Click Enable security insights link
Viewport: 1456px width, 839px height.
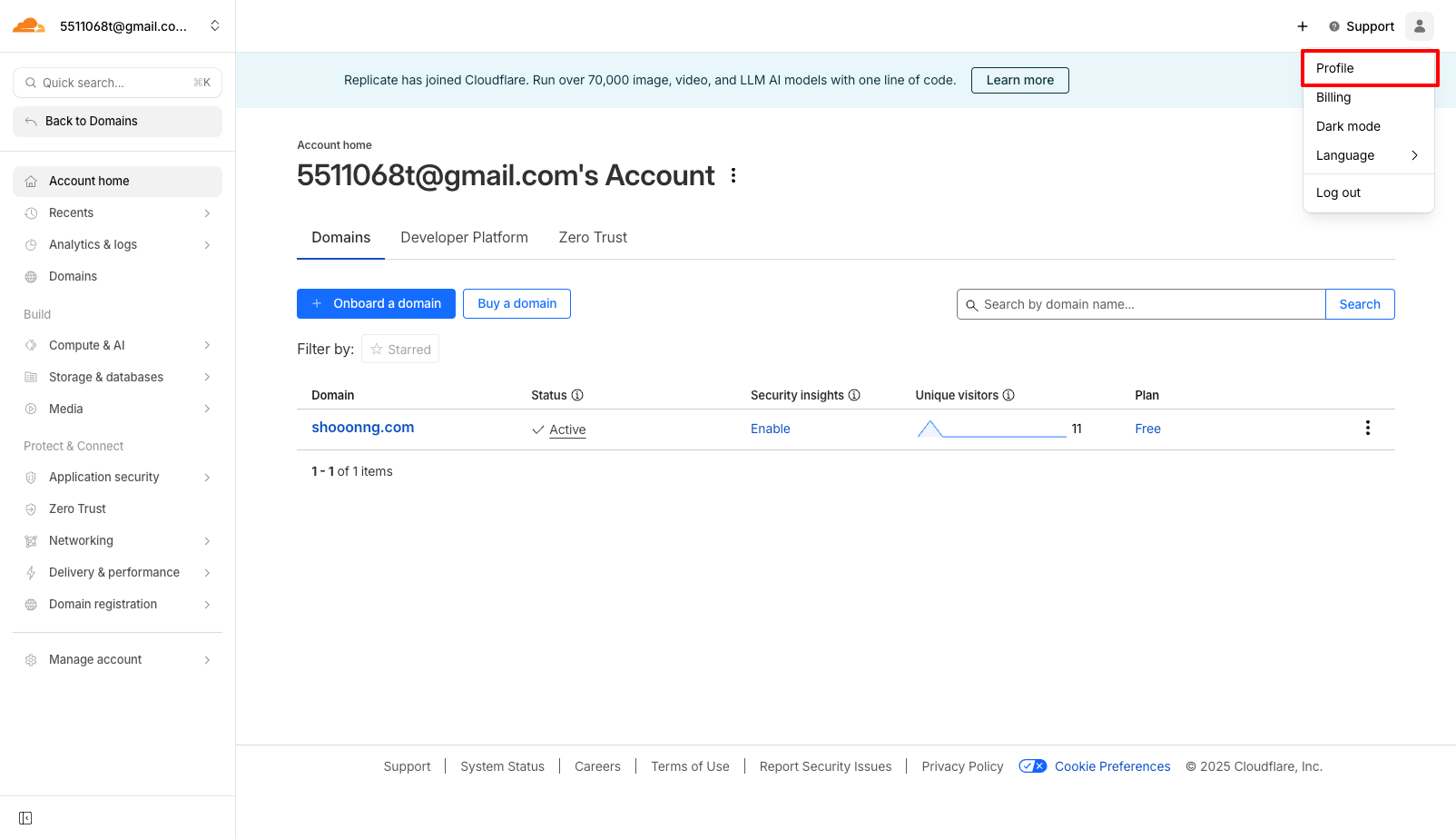[x=771, y=429]
